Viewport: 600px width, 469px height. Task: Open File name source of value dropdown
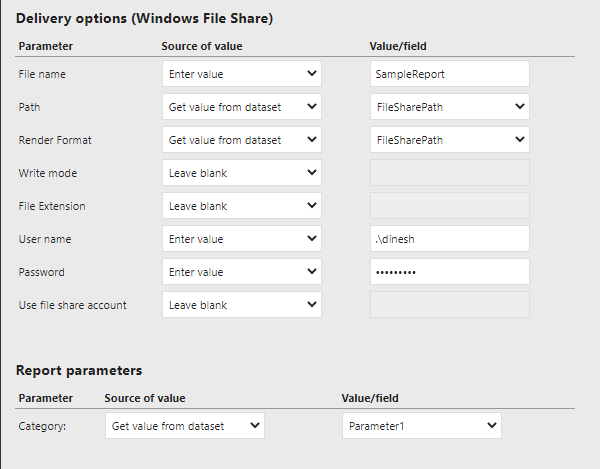click(x=241, y=74)
